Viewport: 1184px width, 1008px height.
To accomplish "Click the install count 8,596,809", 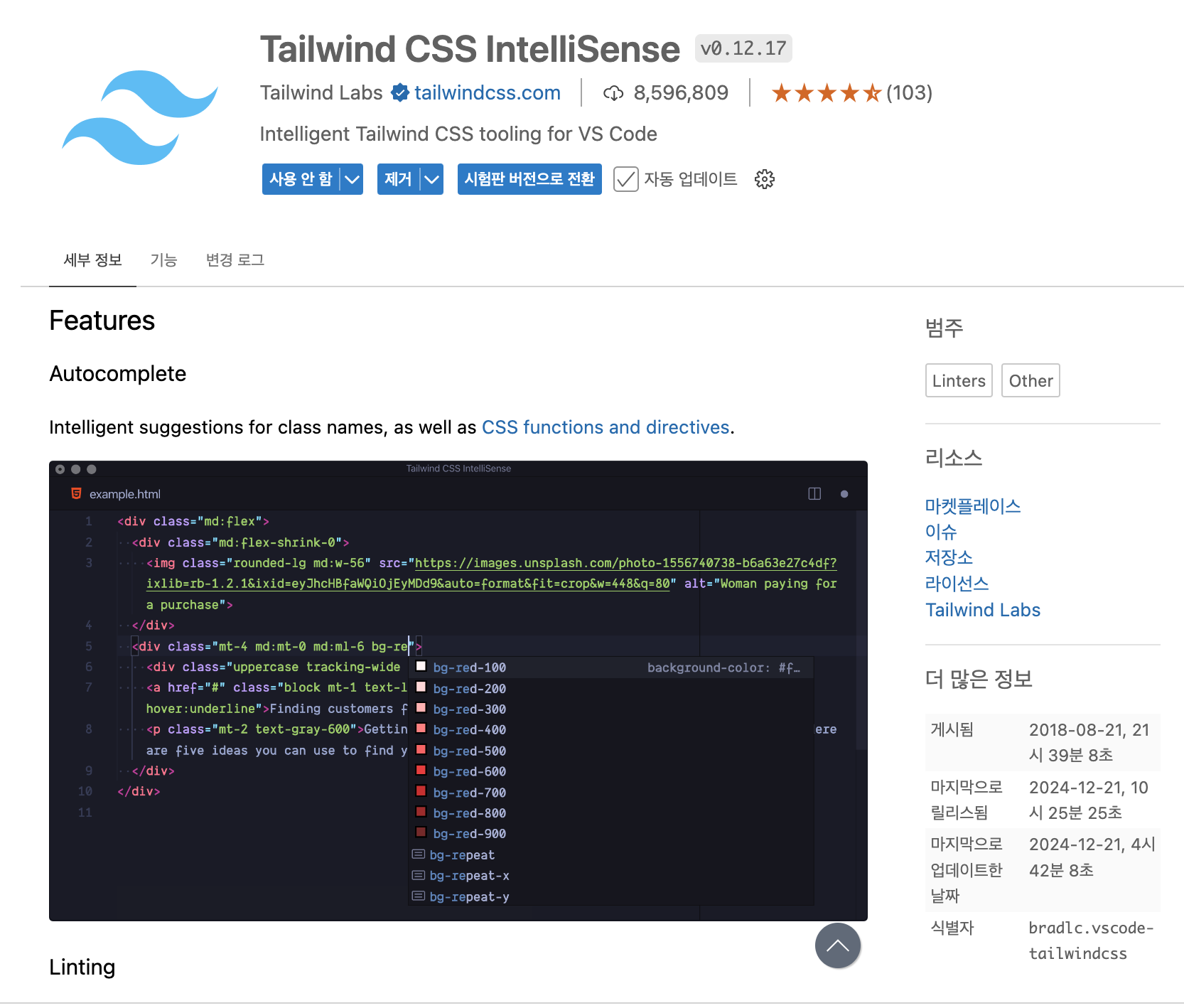I will tap(681, 93).
